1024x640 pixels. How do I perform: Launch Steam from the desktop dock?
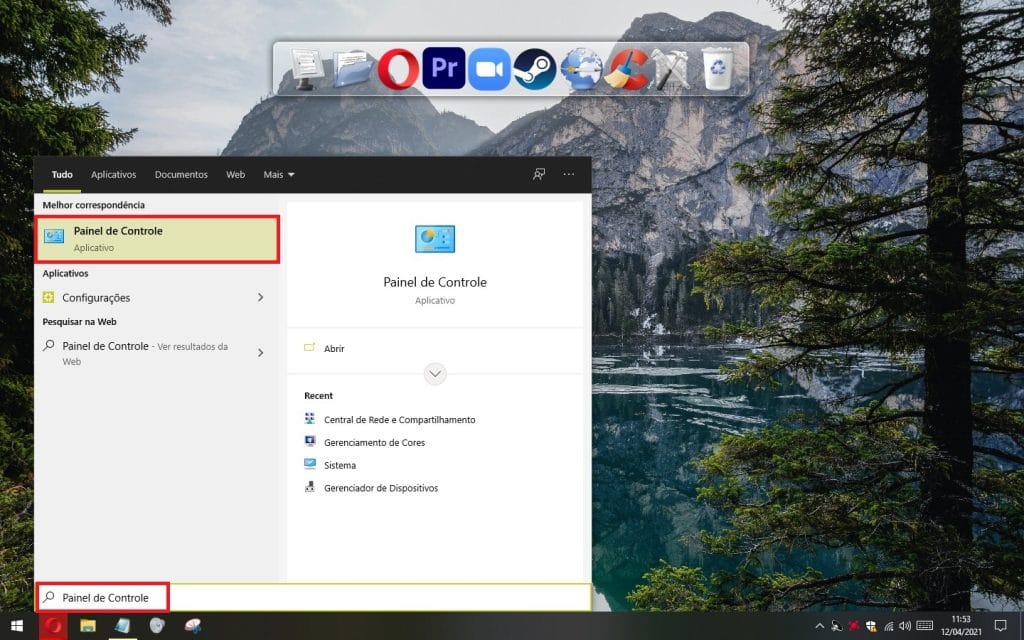(x=534, y=69)
